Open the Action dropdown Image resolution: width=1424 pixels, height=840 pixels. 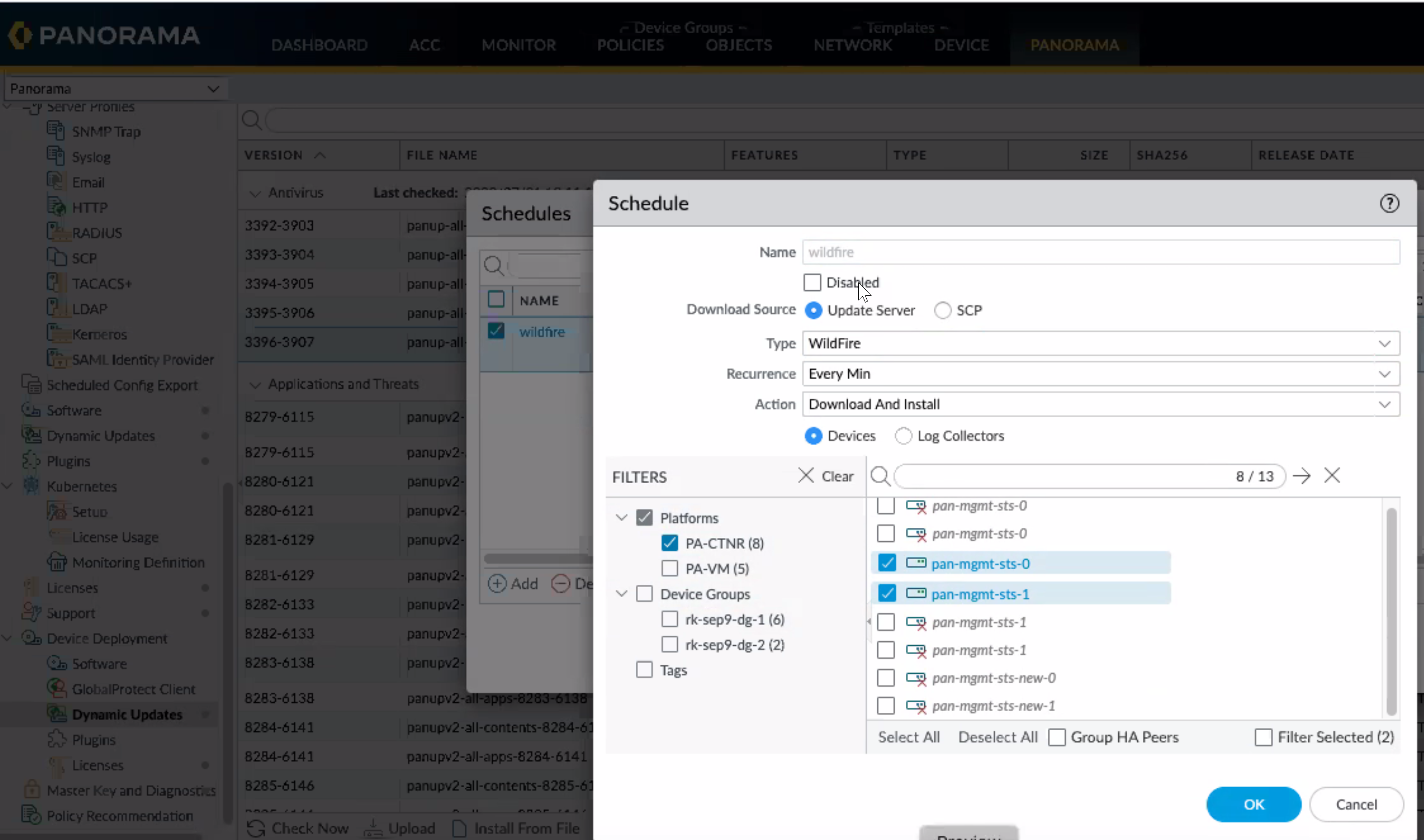point(1384,404)
